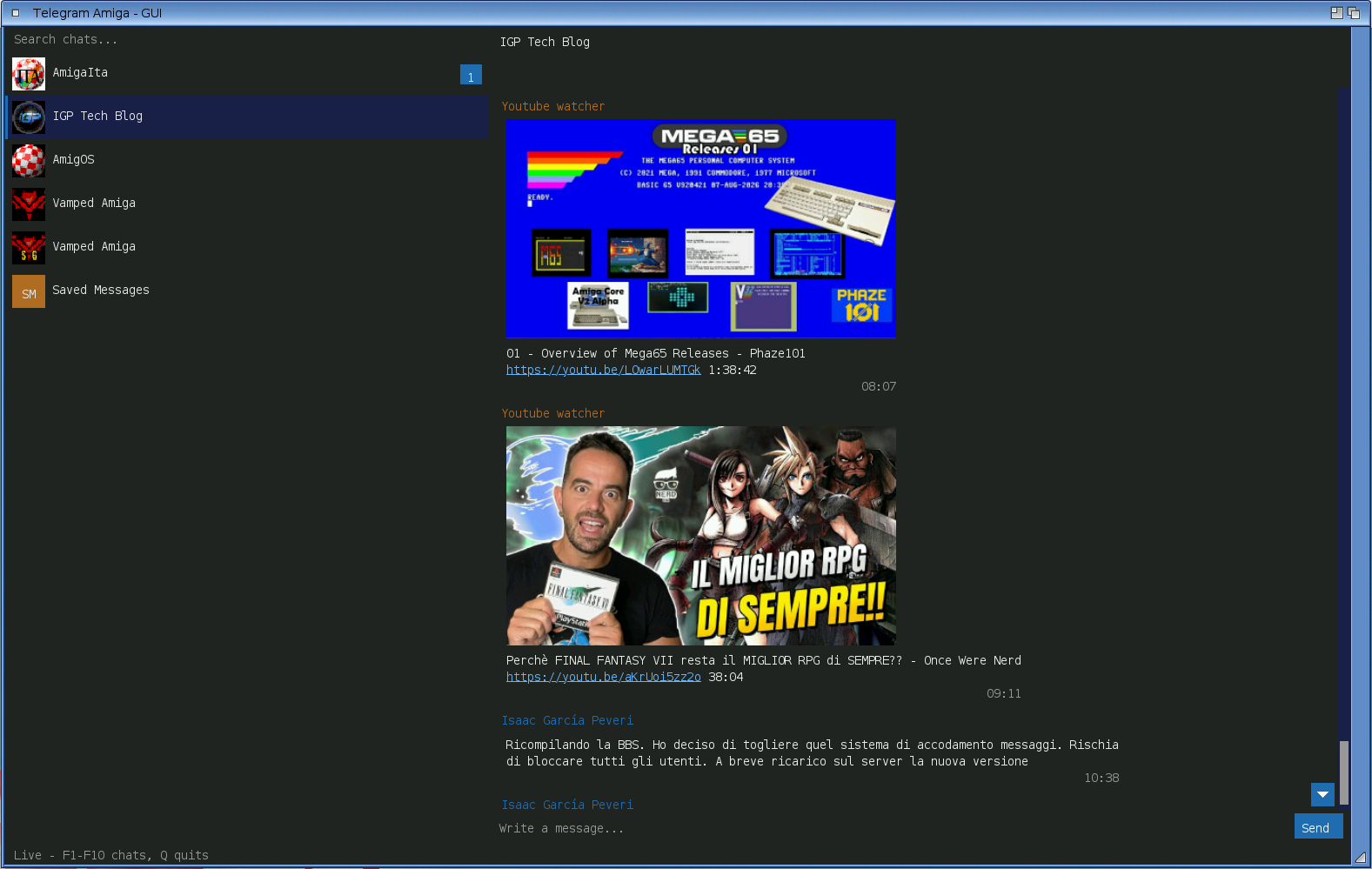Click the unread badge on AmigaIta
The width and height of the screenshot is (1372, 869).
tap(471, 75)
